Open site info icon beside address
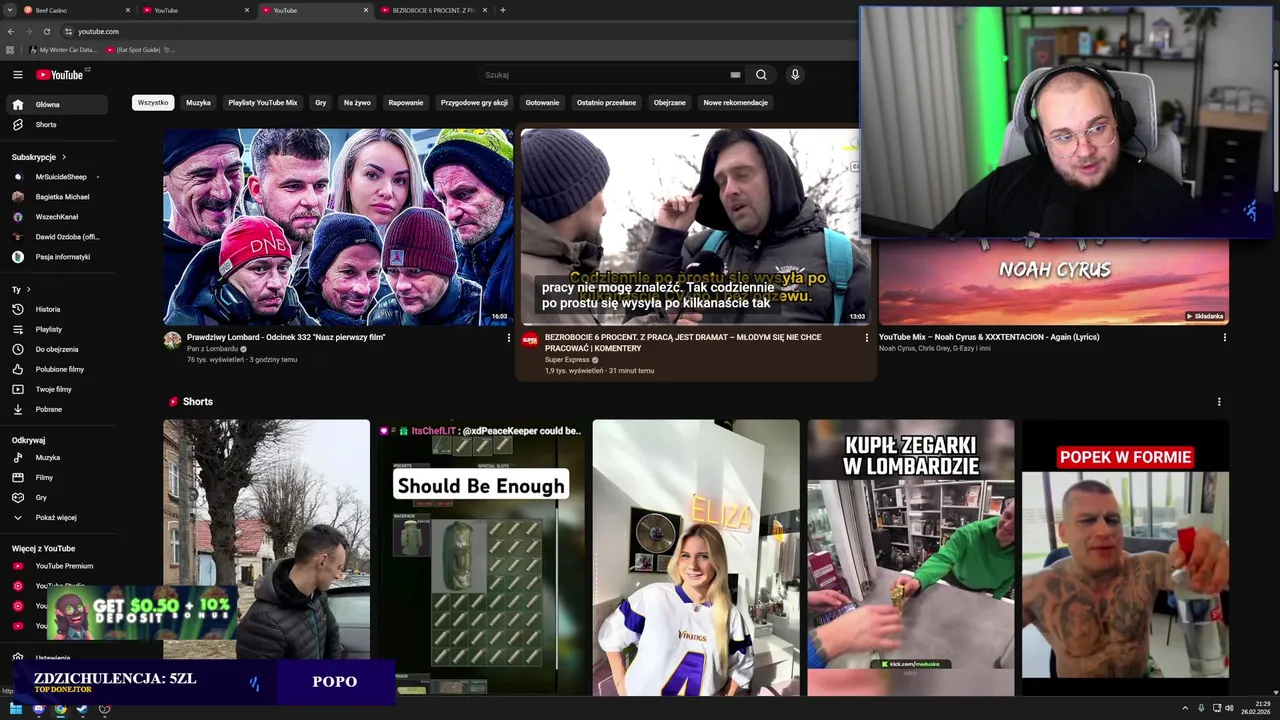The height and width of the screenshot is (720, 1280). tap(68, 31)
